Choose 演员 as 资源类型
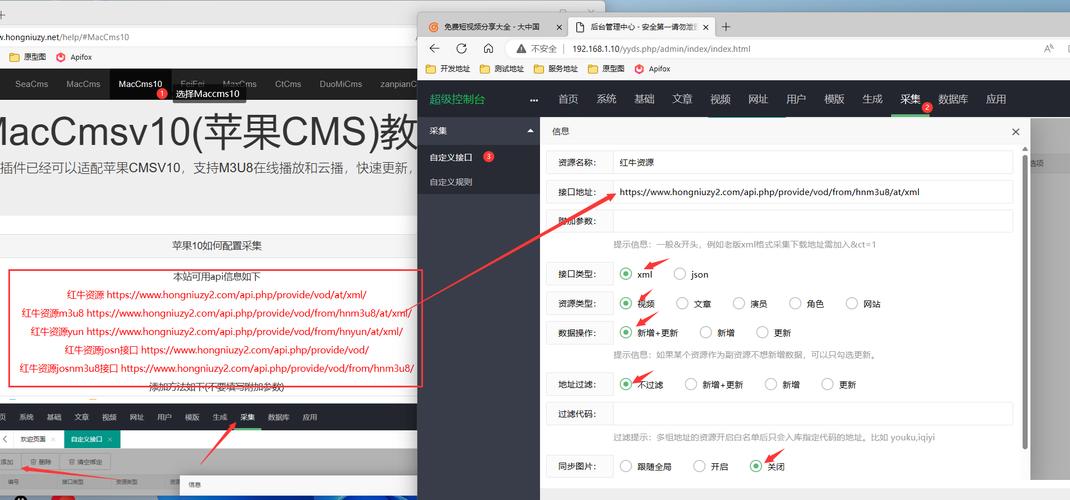Image resolution: width=1070 pixels, height=500 pixels. tap(739, 303)
